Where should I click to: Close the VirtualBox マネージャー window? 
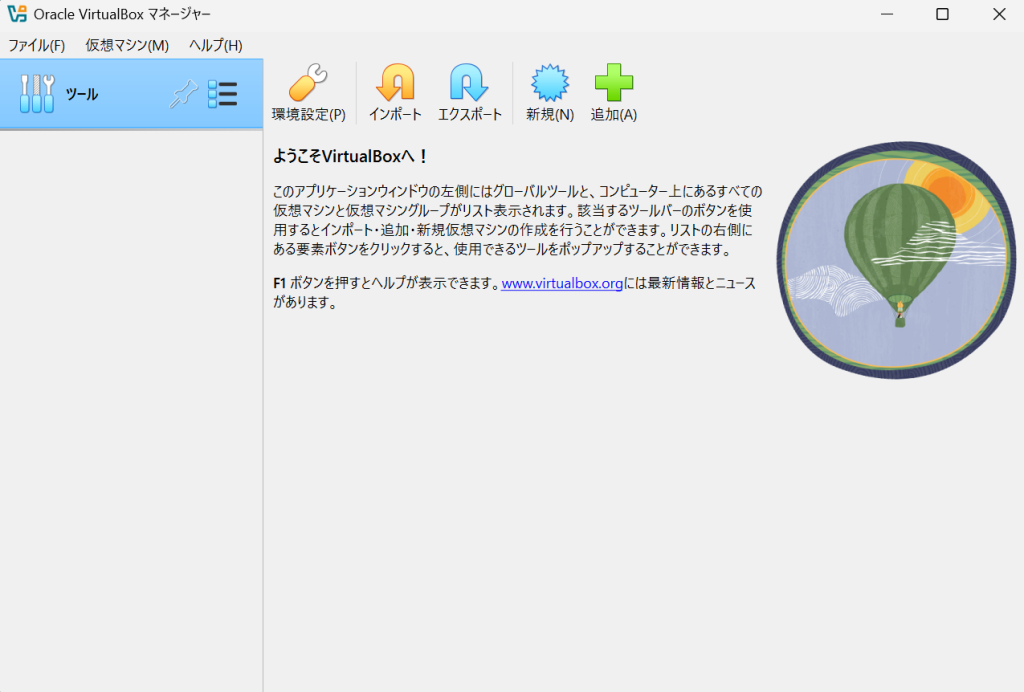999,14
